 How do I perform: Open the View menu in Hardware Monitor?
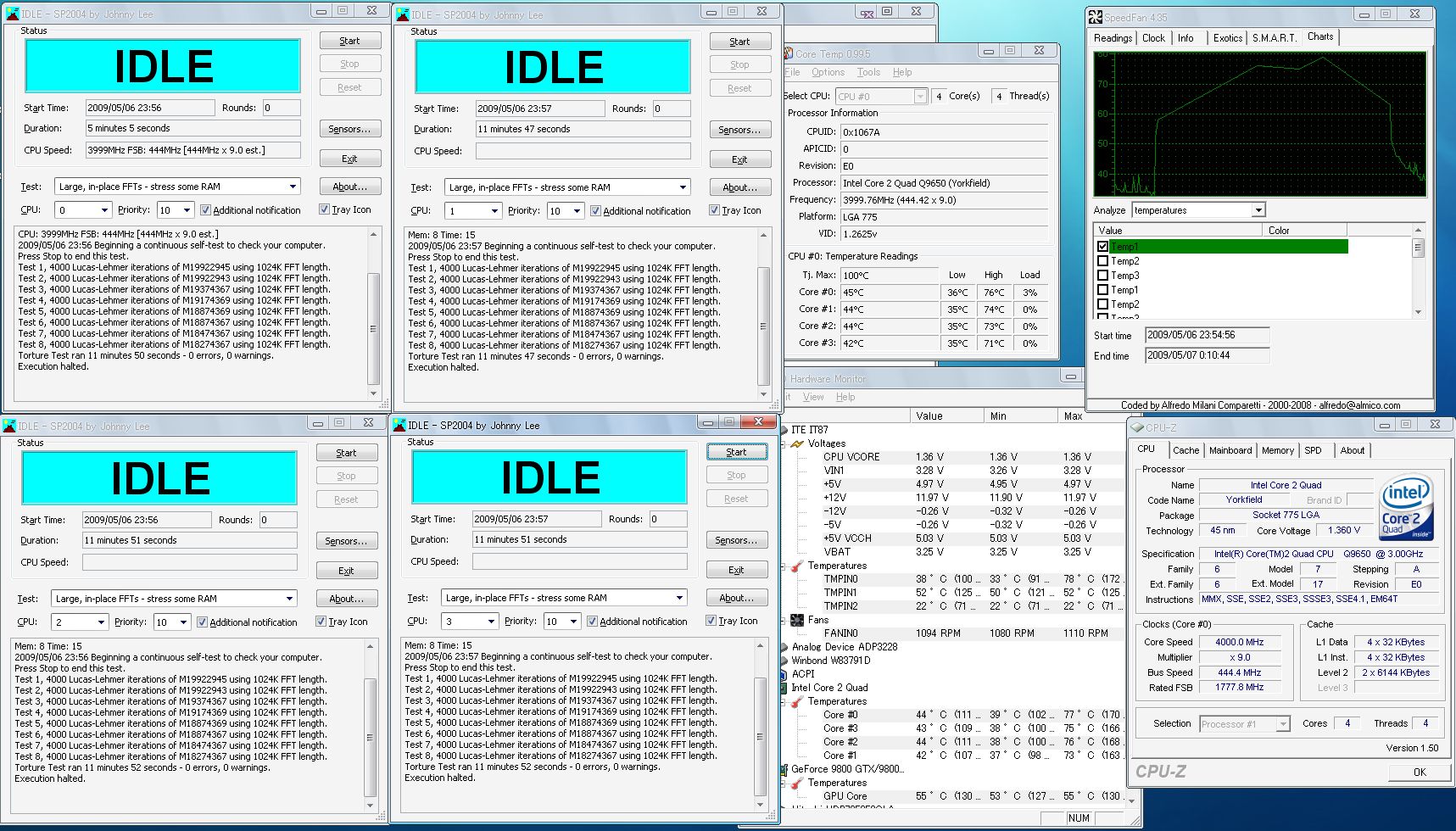(813, 397)
